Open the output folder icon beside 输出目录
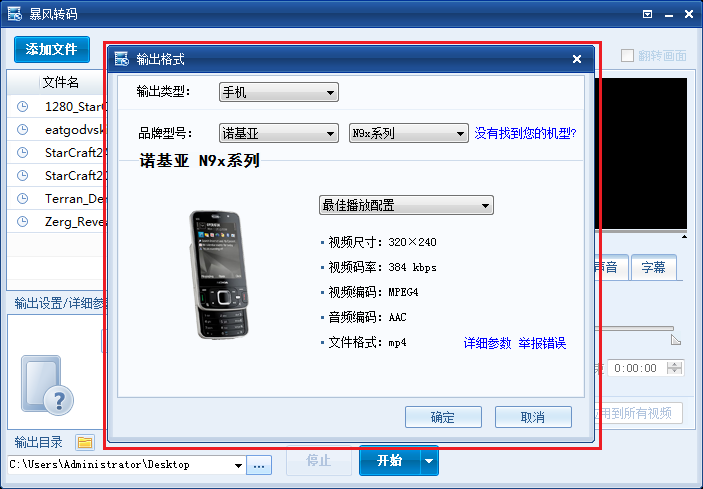Viewport: 703px width, 489px height. [x=85, y=443]
